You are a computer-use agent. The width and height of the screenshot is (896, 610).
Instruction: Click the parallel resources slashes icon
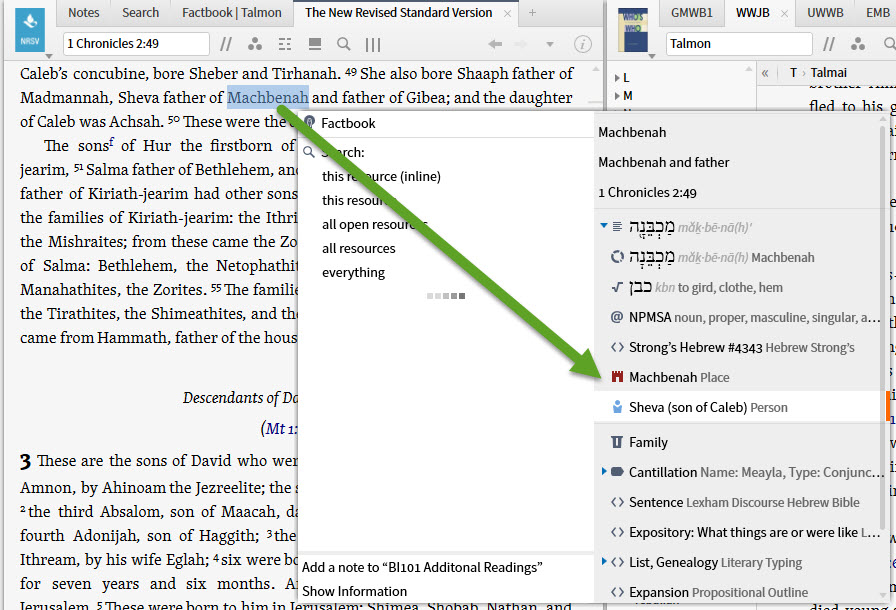pyautogui.click(x=227, y=44)
